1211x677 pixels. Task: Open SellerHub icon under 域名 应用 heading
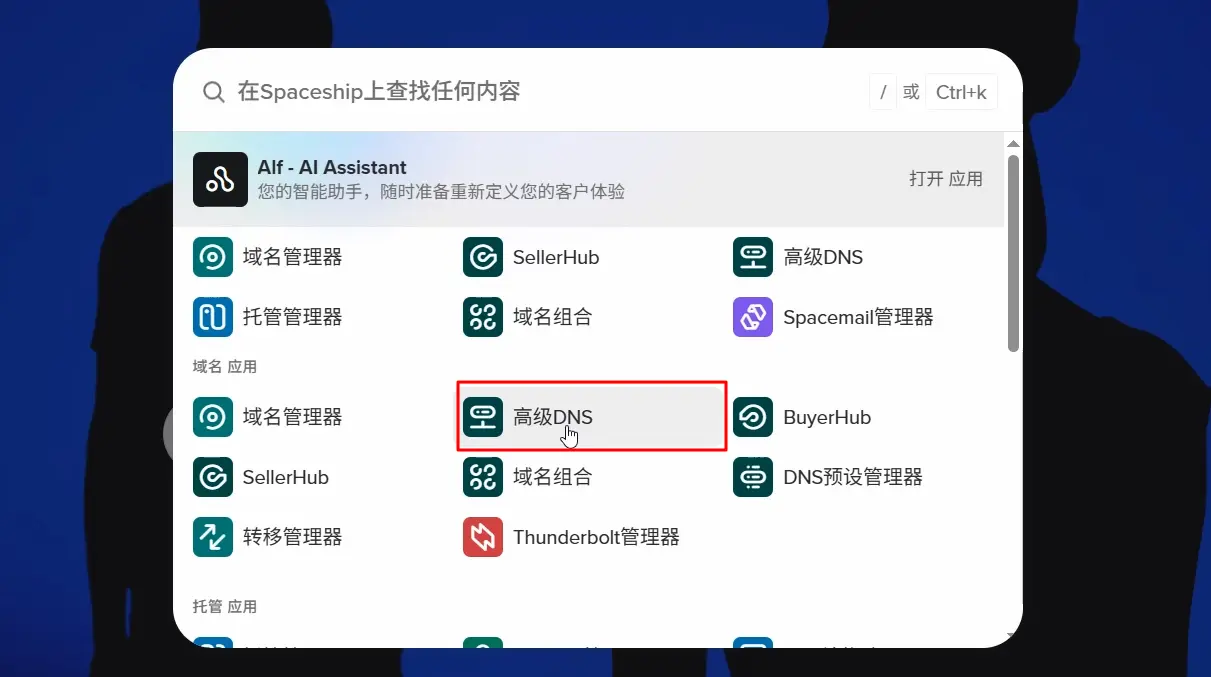click(x=212, y=477)
